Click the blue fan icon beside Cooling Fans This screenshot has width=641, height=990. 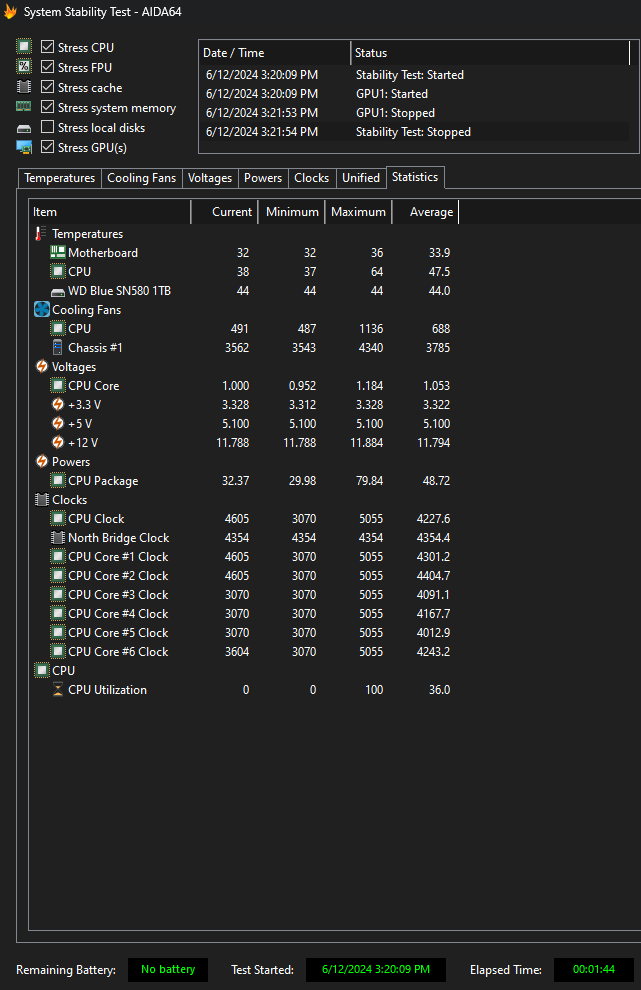(41, 310)
